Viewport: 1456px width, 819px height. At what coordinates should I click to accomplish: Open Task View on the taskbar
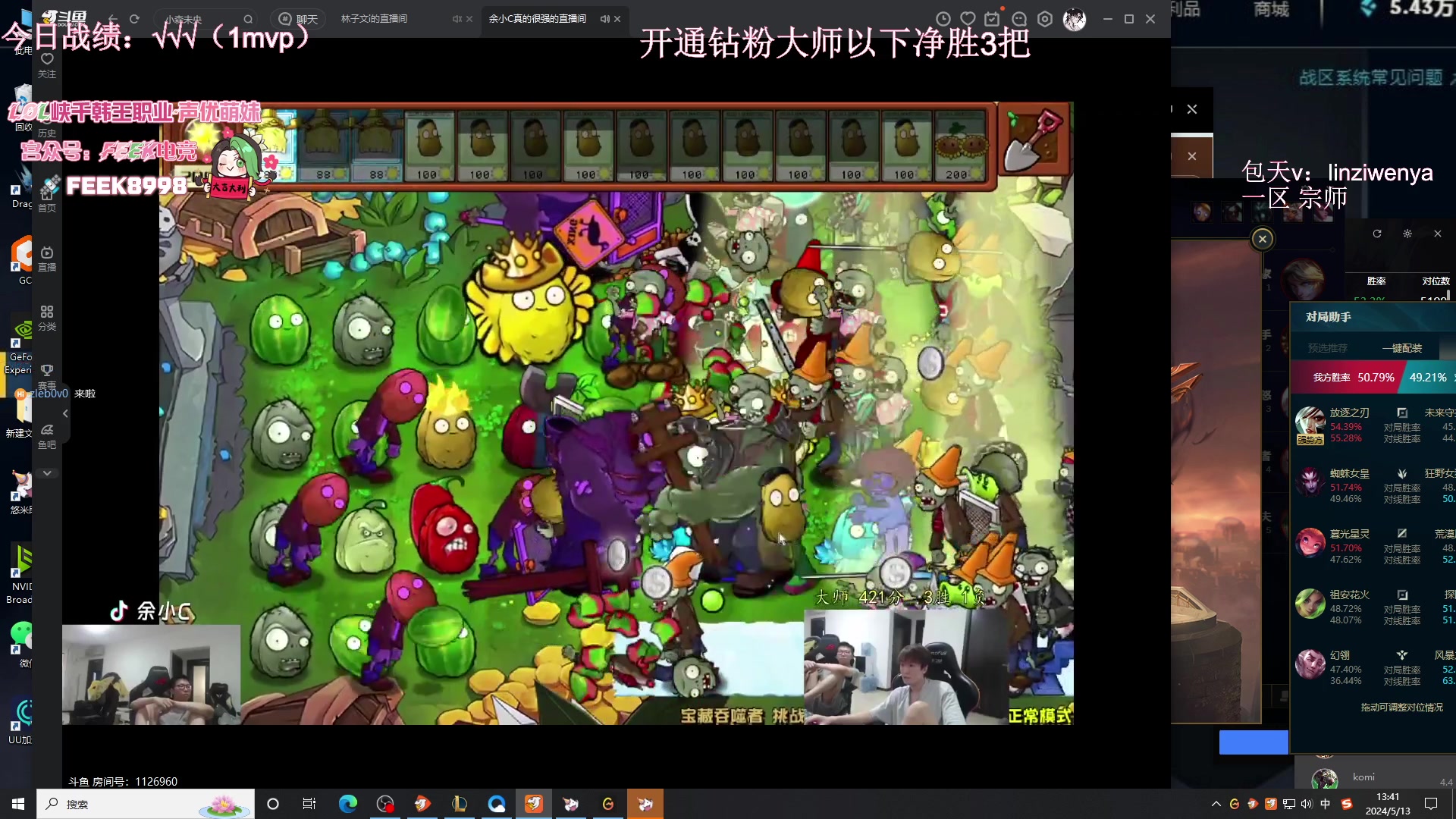[x=309, y=804]
